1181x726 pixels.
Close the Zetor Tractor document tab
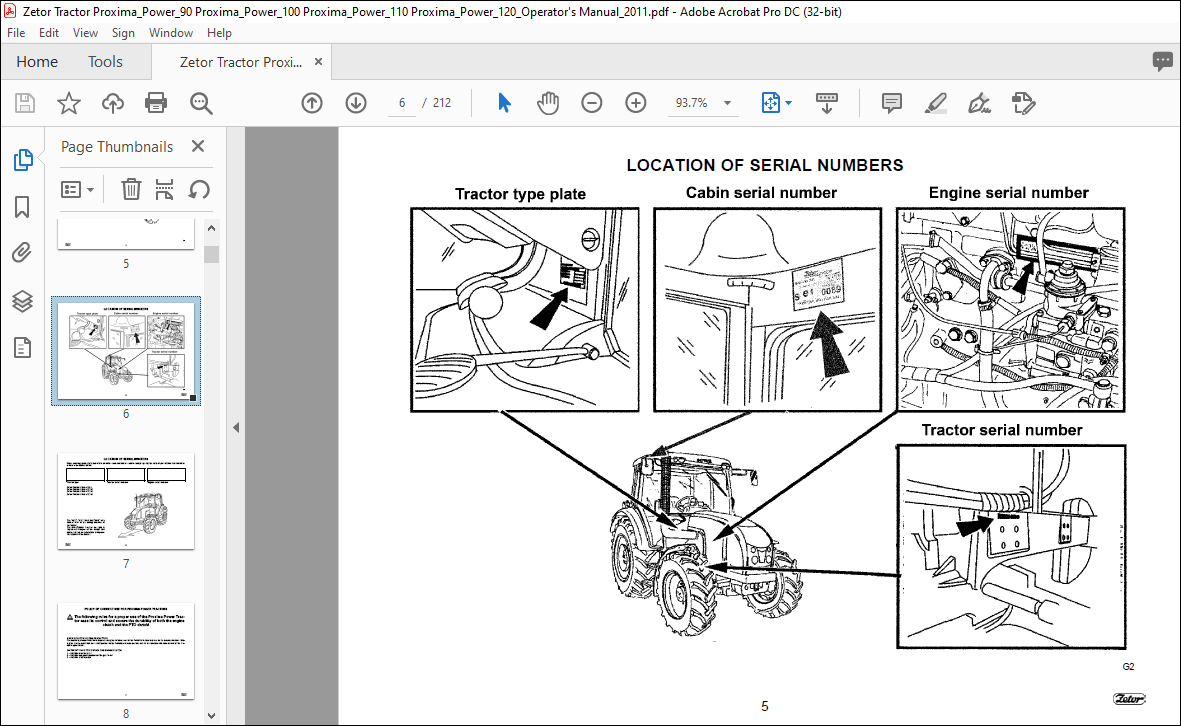coord(319,62)
